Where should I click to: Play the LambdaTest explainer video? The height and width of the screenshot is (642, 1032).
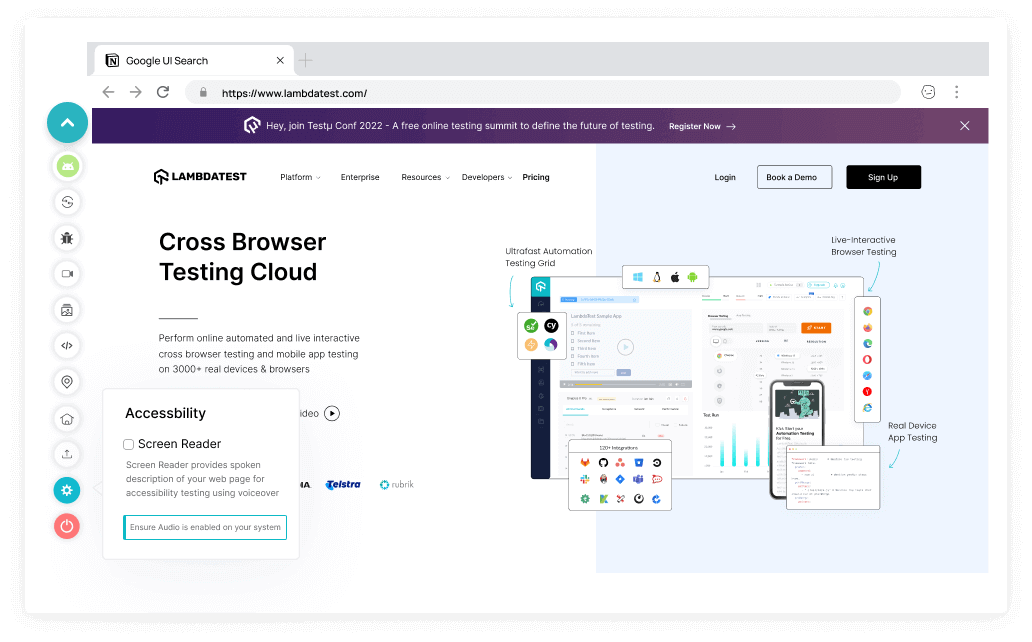(x=330, y=413)
